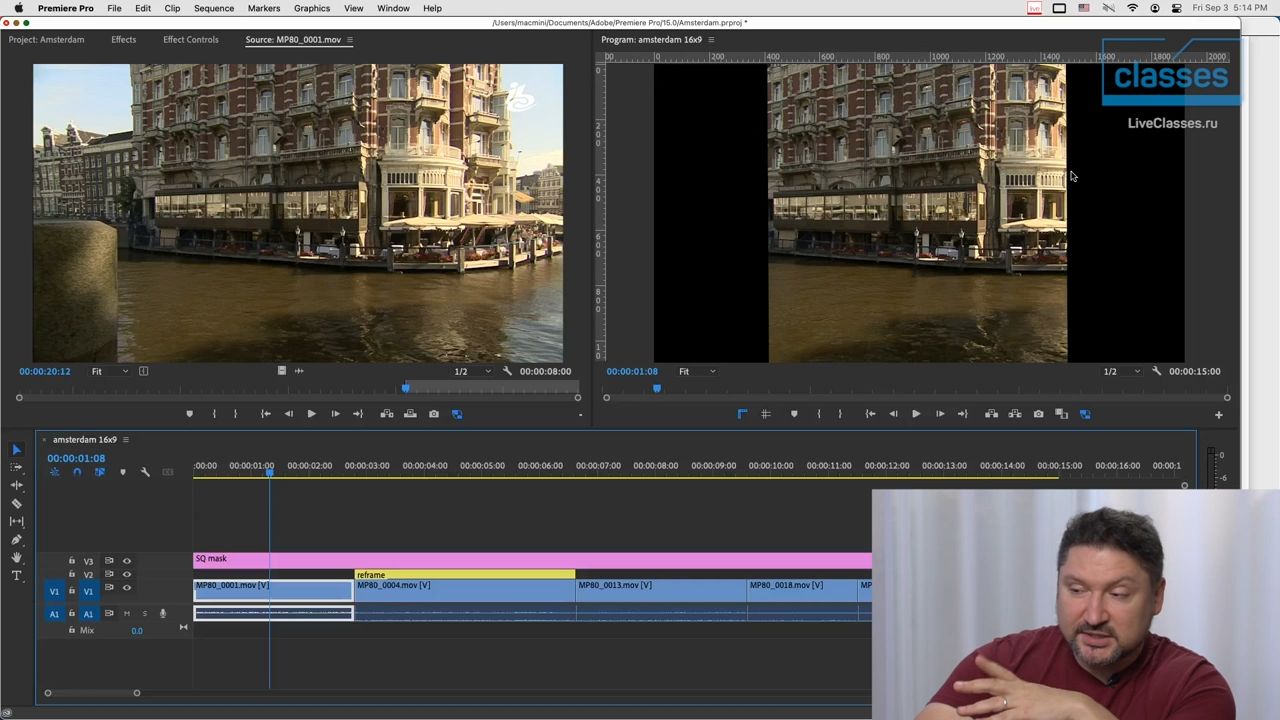Viewport: 1280px width, 720px height.
Task: Mute audio track A1
Action: [x=127, y=614]
